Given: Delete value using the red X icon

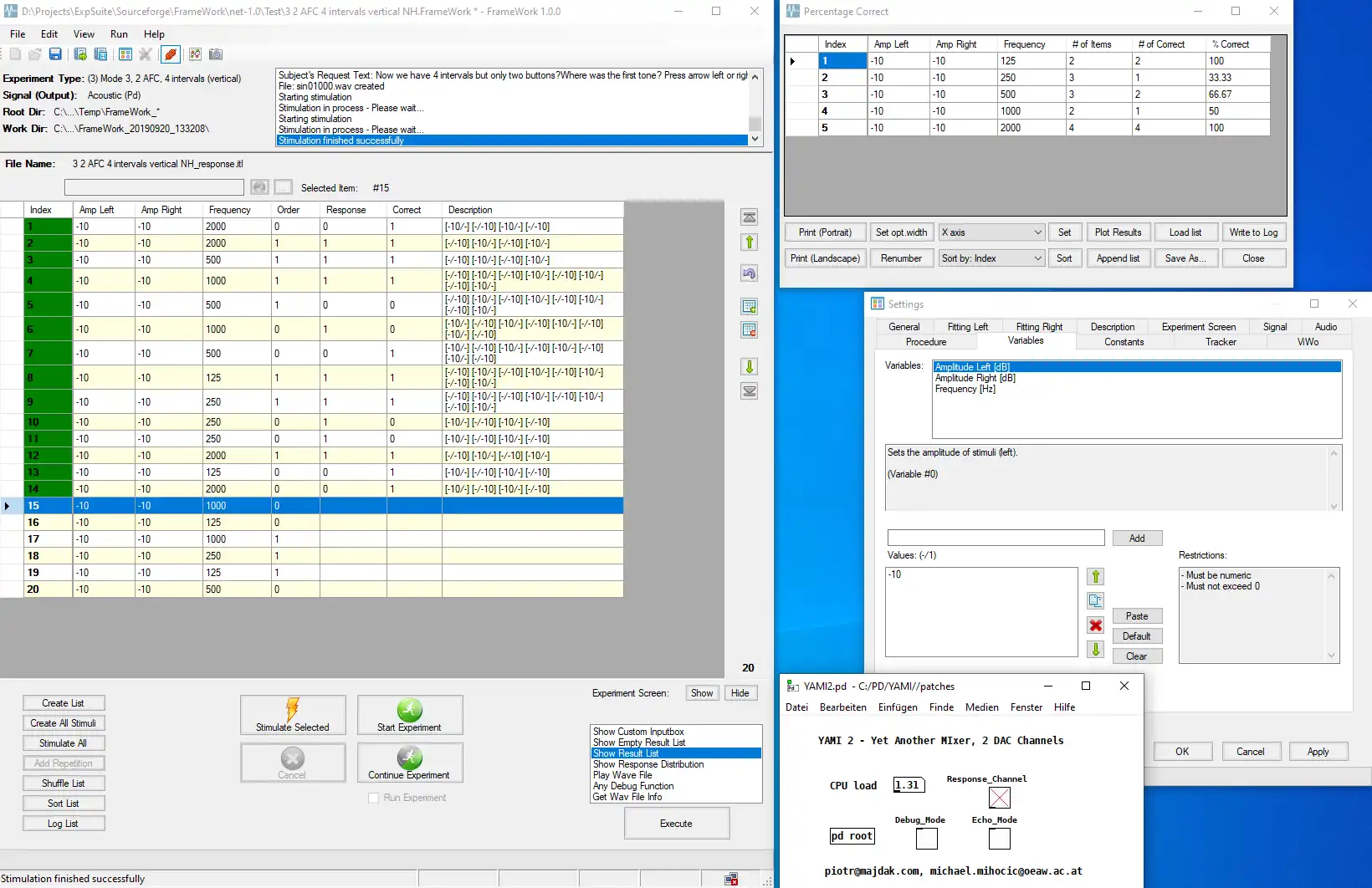Looking at the screenshot, I should (1095, 625).
